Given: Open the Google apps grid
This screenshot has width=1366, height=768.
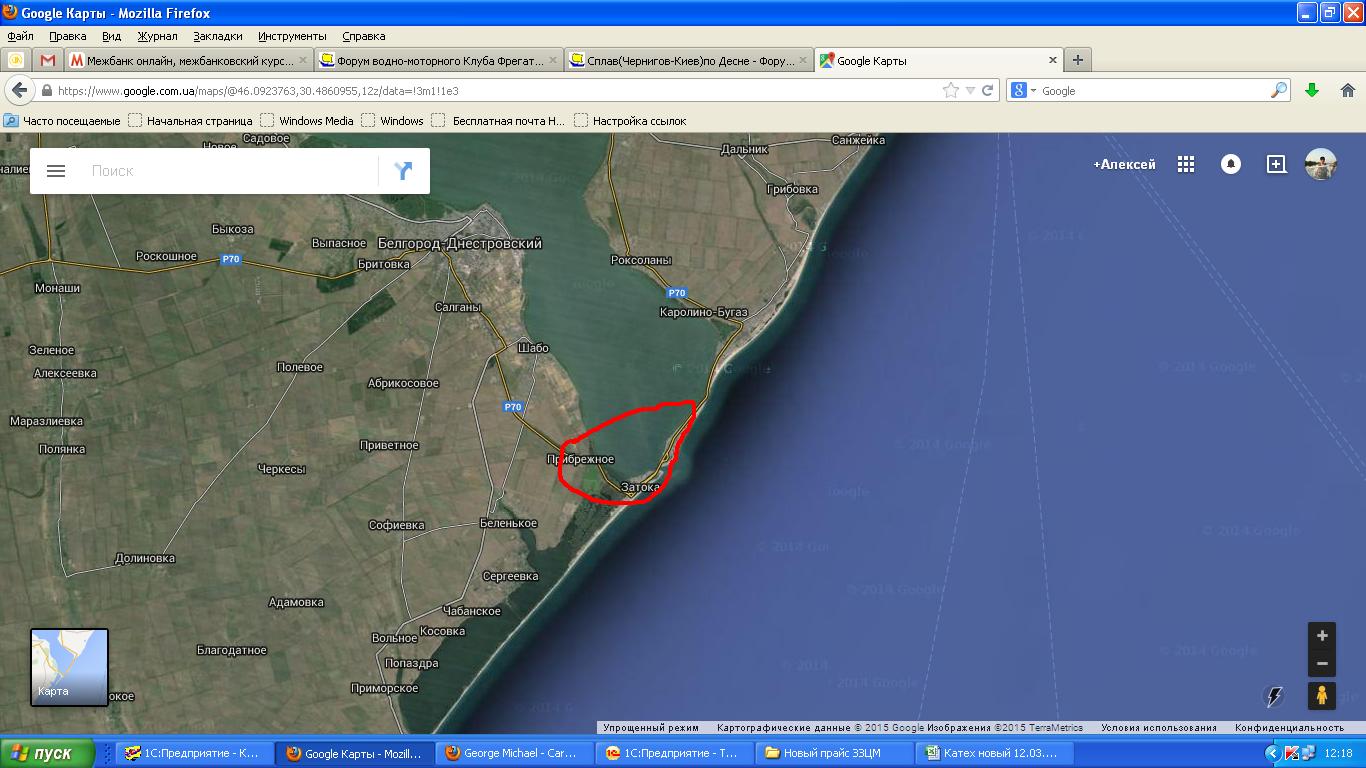Looking at the screenshot, I should [x=1186, y=165].
